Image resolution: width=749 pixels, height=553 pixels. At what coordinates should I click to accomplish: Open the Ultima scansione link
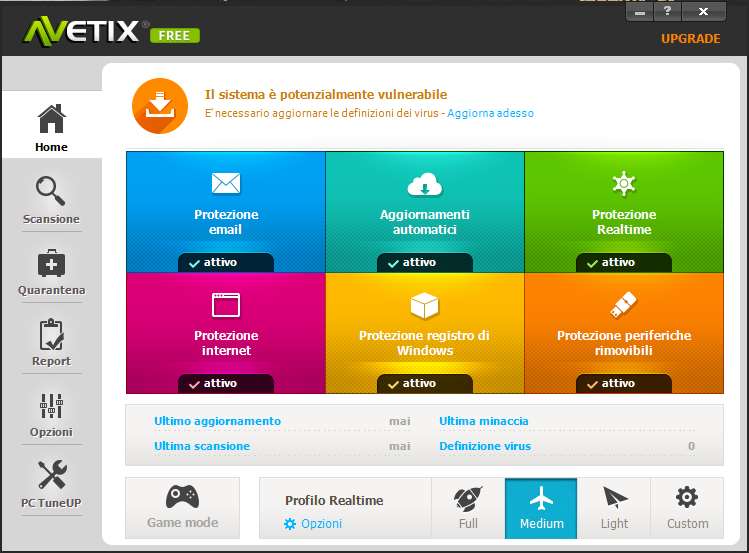click(202, 446)
